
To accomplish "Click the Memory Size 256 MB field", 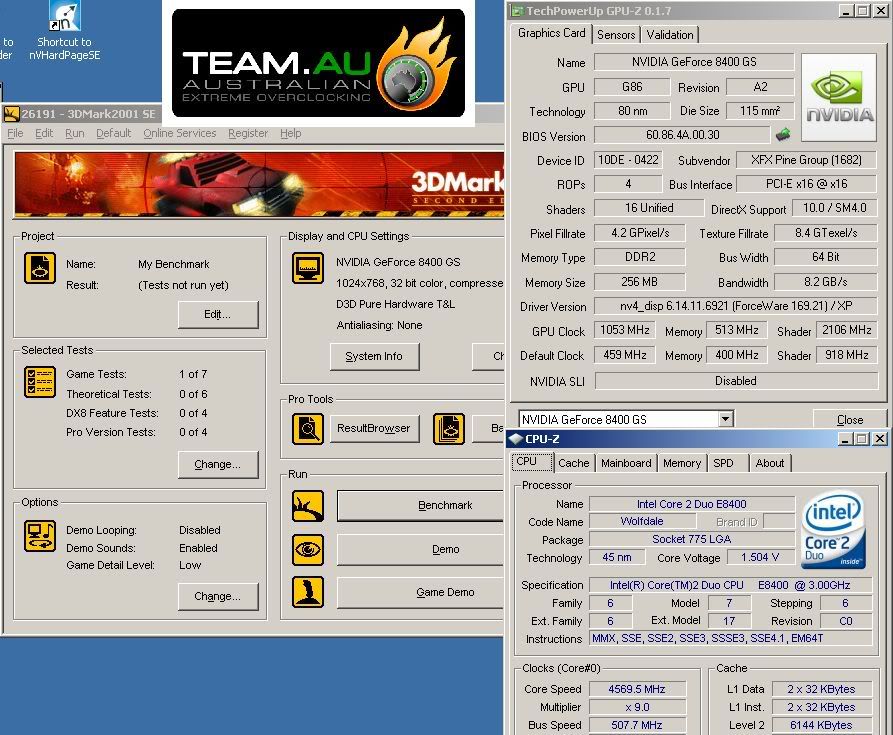I will pos(639,281).
